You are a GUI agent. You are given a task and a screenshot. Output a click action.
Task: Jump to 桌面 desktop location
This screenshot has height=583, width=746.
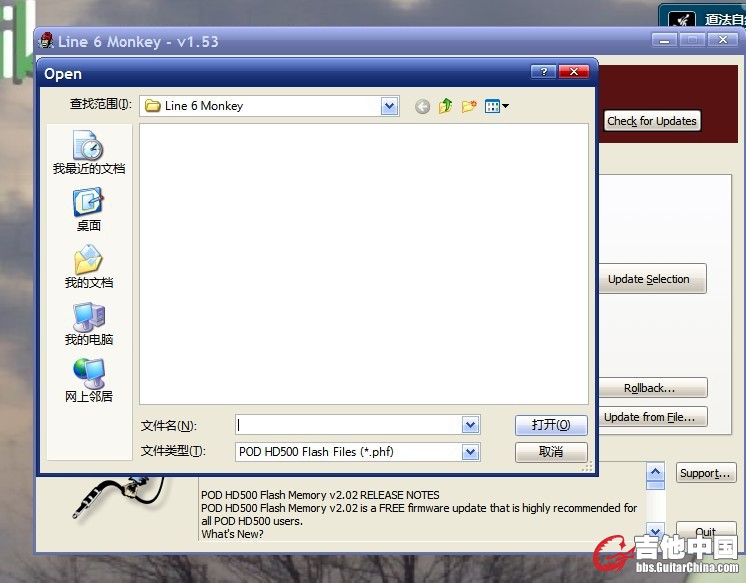pyautogui.click(x=89, y=209)
